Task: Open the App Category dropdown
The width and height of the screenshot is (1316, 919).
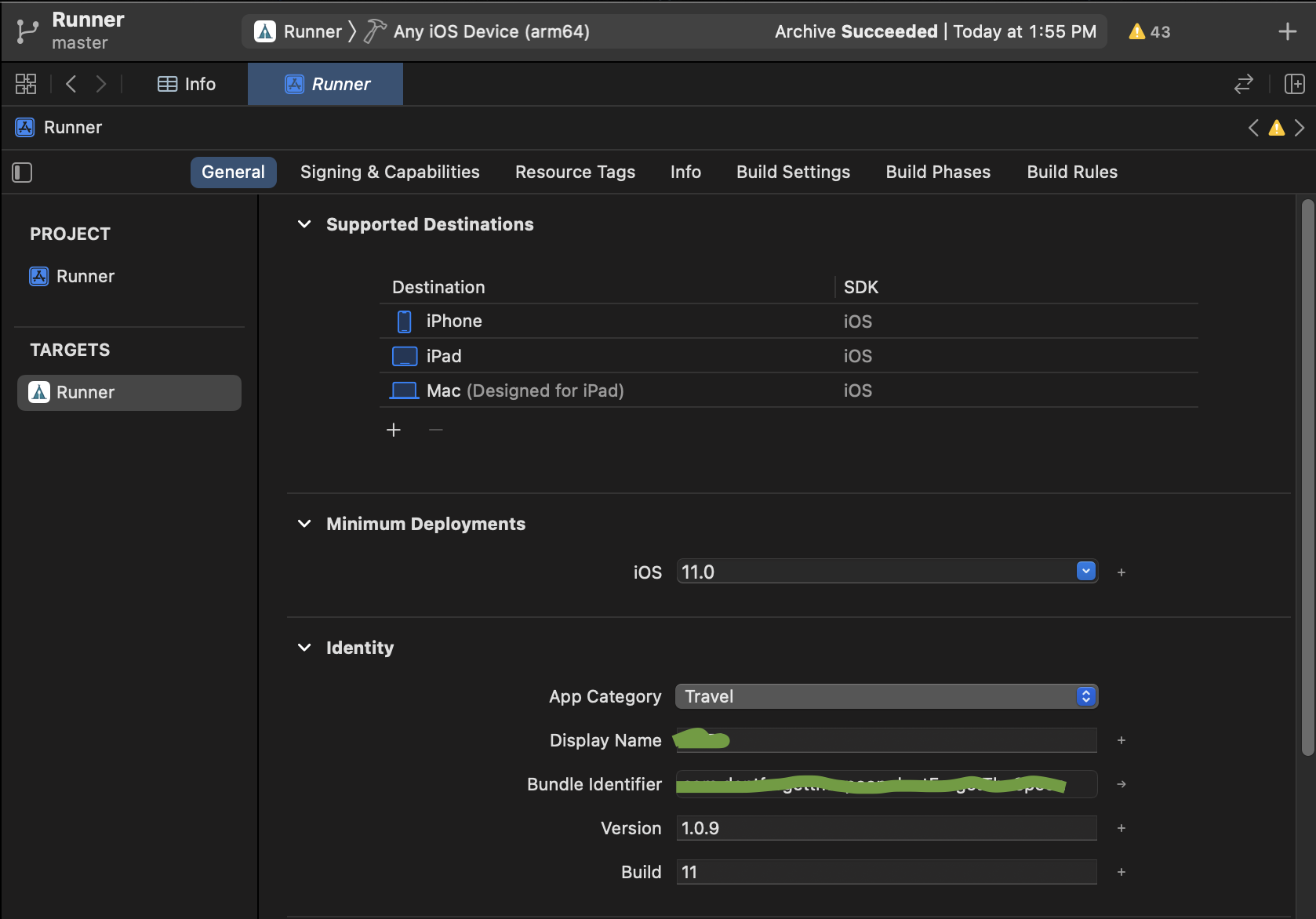Action: [x=886, y=696]
